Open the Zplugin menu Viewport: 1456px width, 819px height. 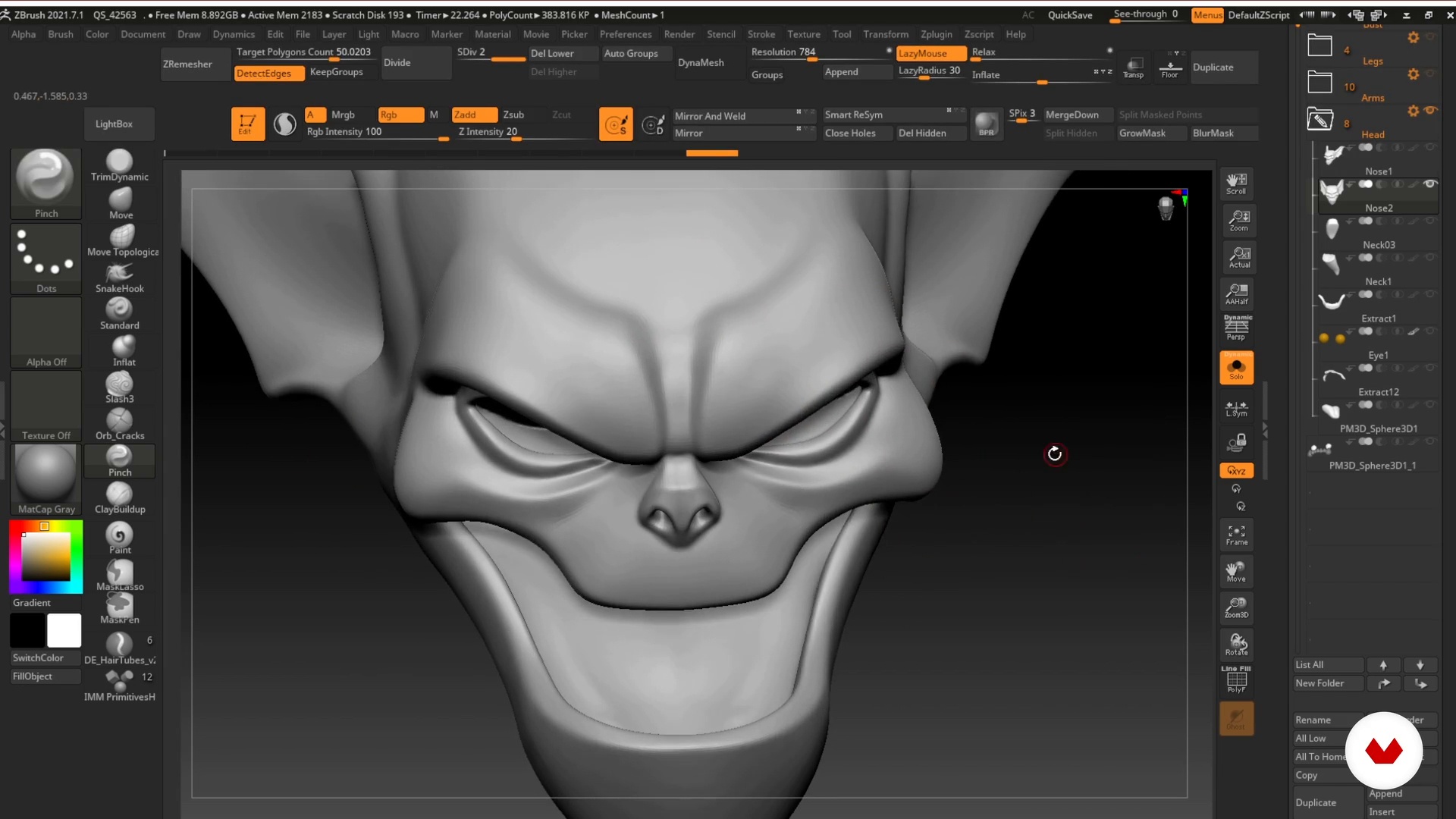tap(937, 34)
